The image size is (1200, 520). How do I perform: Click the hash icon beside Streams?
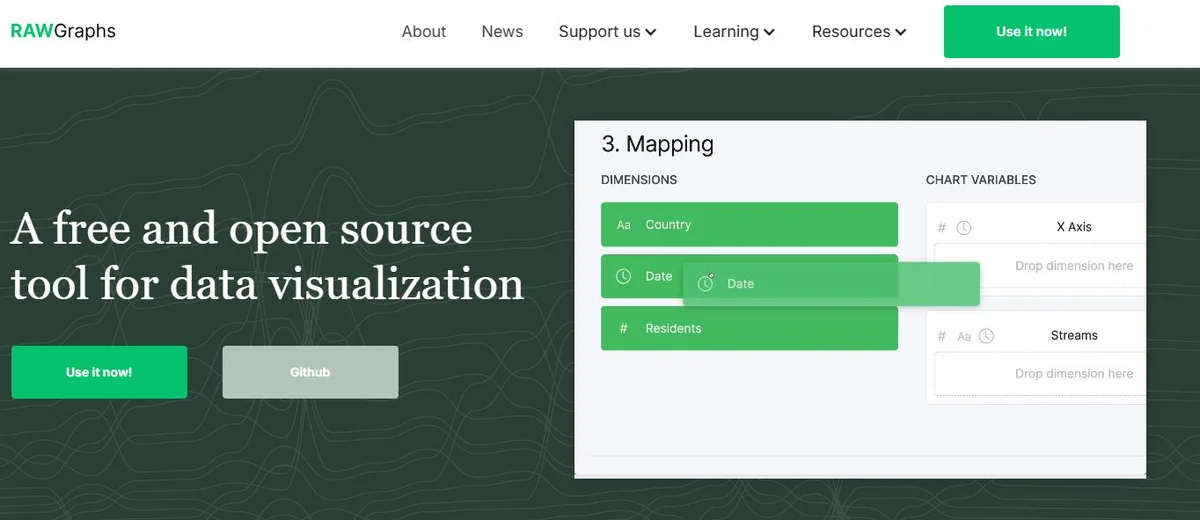942,336
